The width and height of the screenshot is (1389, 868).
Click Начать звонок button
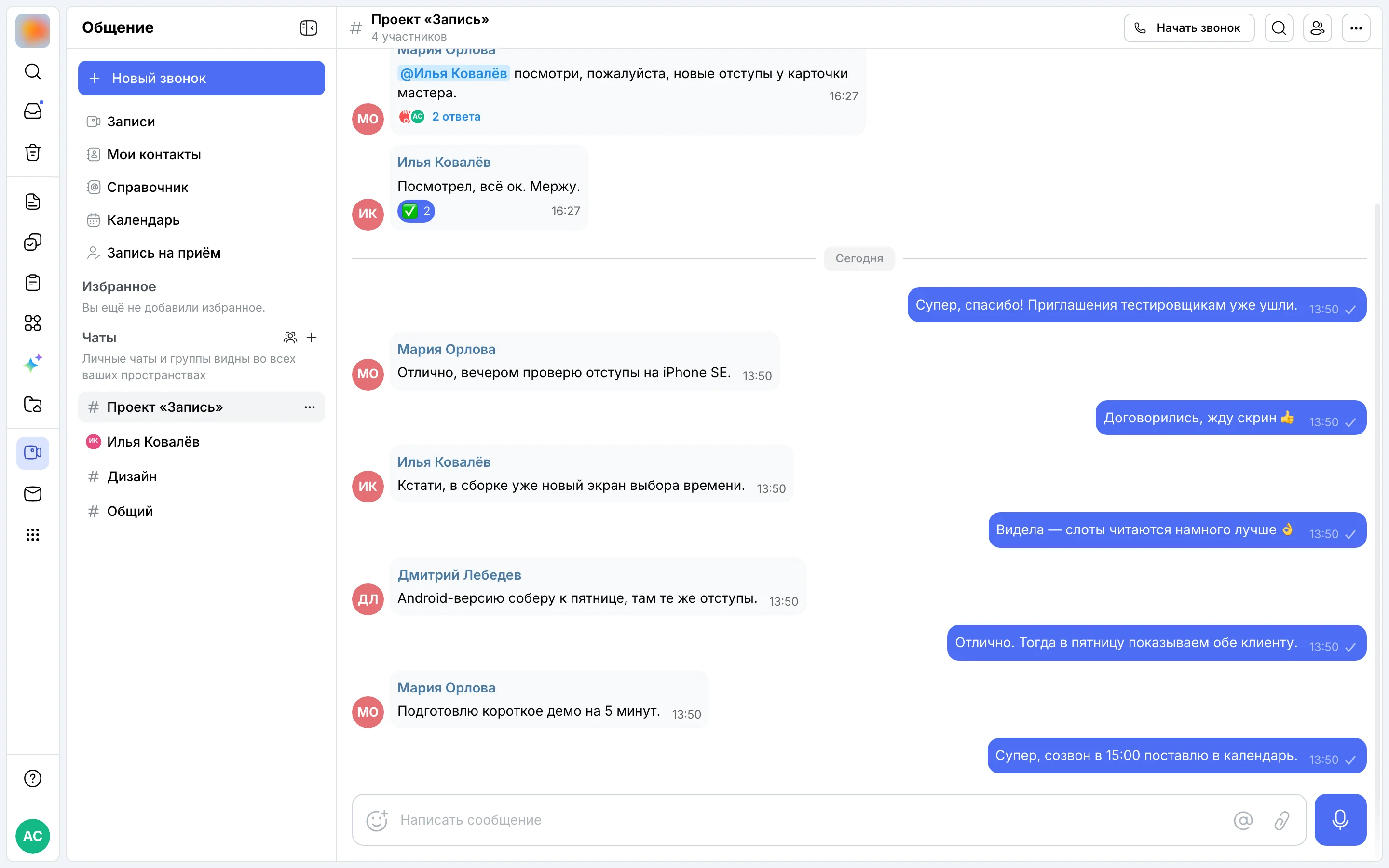click(x=1189, y=27)
